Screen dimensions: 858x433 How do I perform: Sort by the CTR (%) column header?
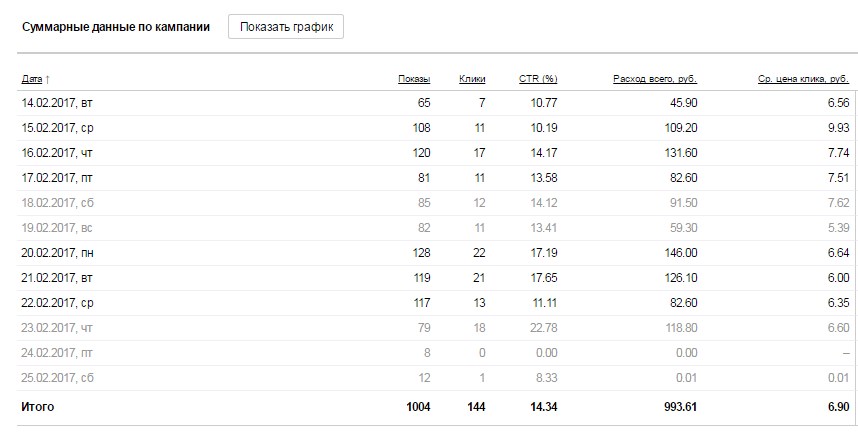point(538,78)
